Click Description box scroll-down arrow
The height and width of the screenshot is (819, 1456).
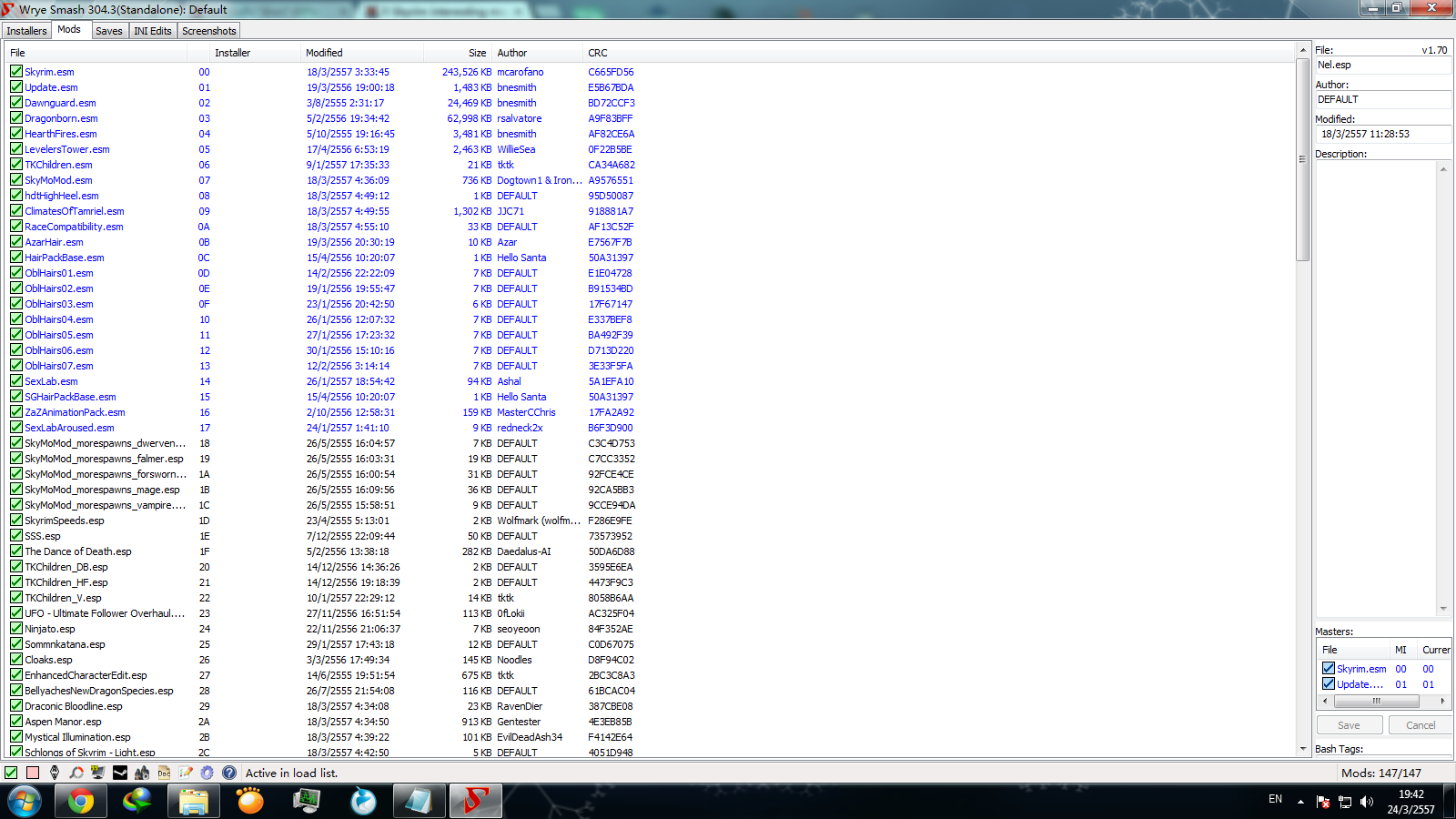pyautogui.click(x=1443, y=609)
